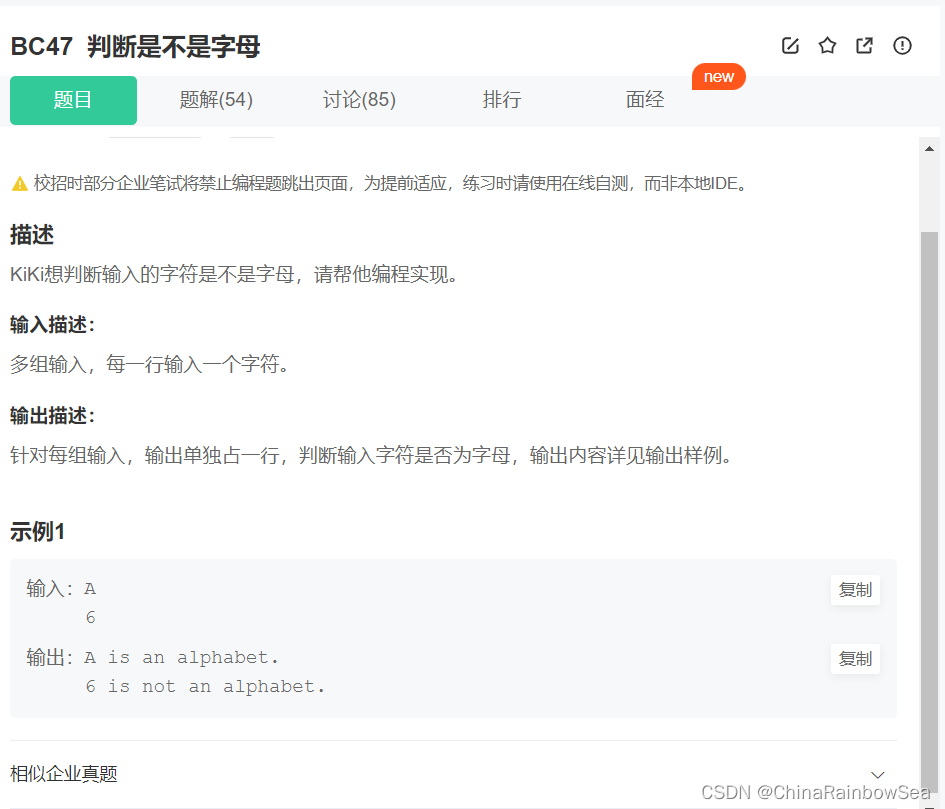This screenshot has height=809, width=945.
Task: Open the 排行 tab
Action: [502, 100]
